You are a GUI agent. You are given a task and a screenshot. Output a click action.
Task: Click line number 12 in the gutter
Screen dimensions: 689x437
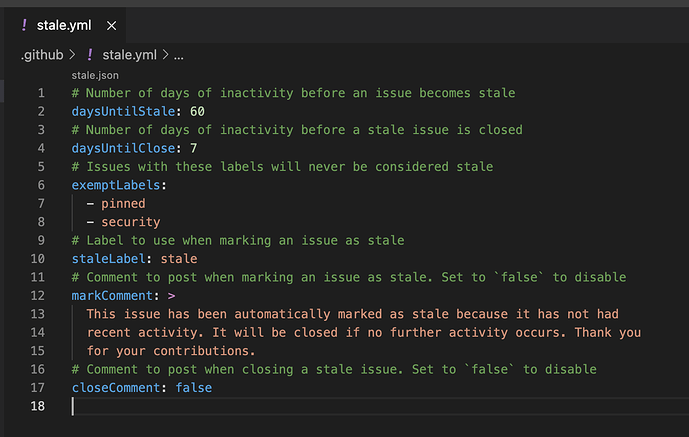[37, 296]
